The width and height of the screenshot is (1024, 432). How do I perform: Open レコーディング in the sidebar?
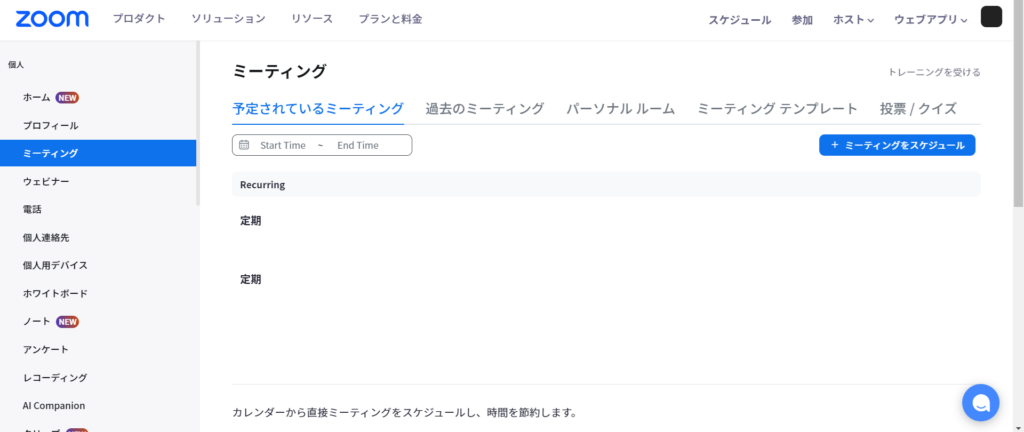point(55,378)
